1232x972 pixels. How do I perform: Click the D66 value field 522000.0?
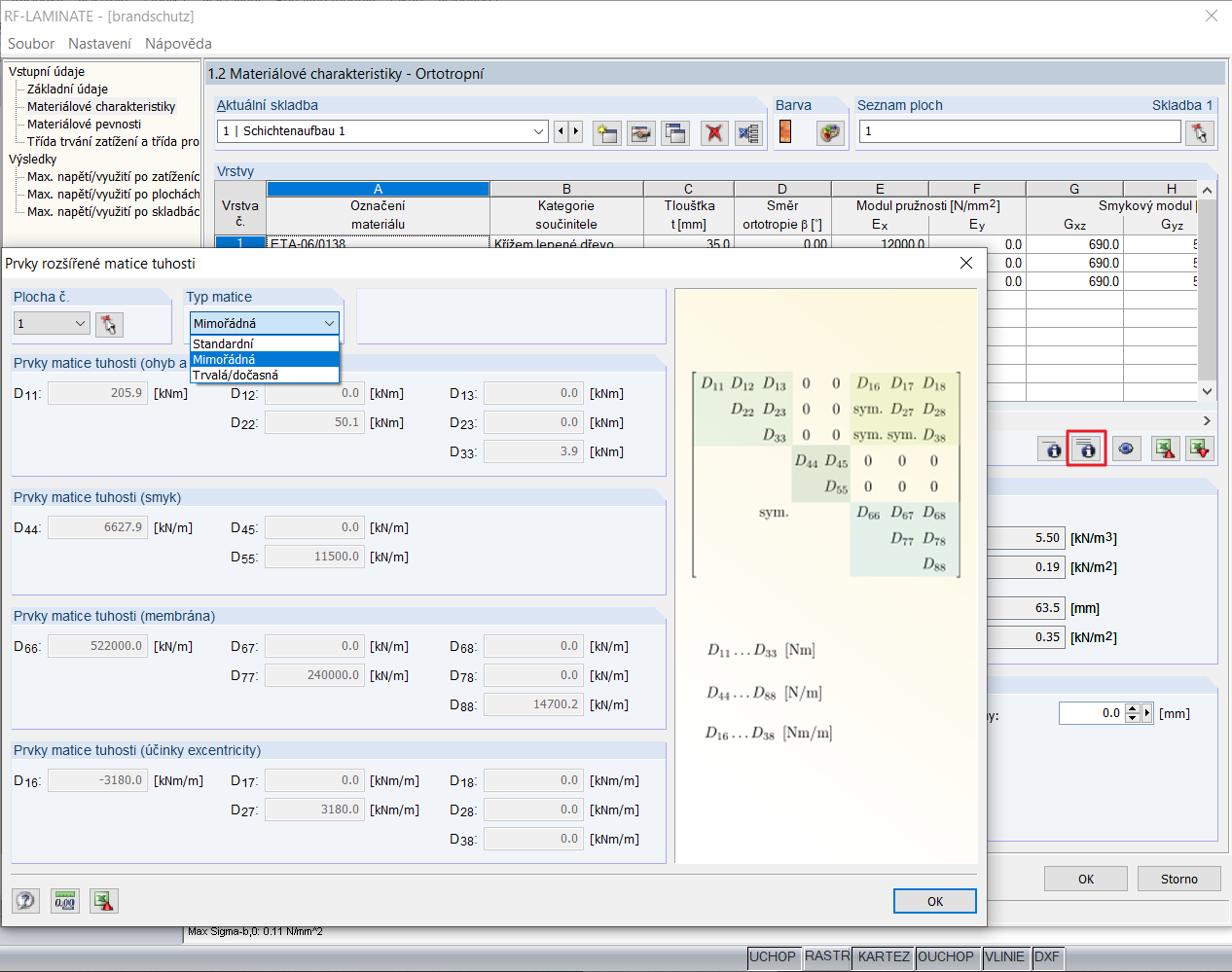coord(97,646)
